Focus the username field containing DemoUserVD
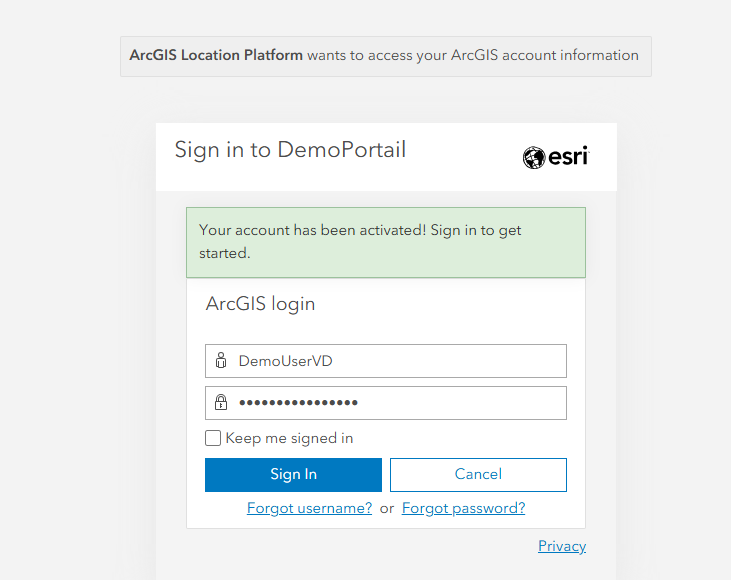731x580 pixels. (x=400, y=361)
